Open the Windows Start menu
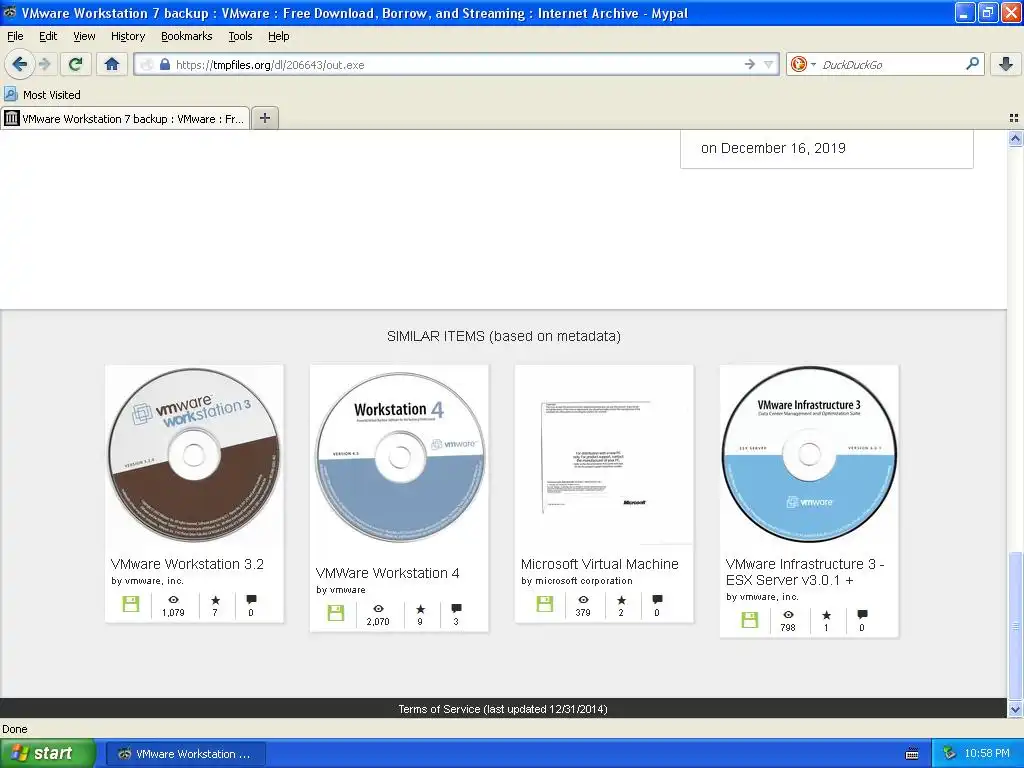1024x768 pixels. [x=47, y=753]
